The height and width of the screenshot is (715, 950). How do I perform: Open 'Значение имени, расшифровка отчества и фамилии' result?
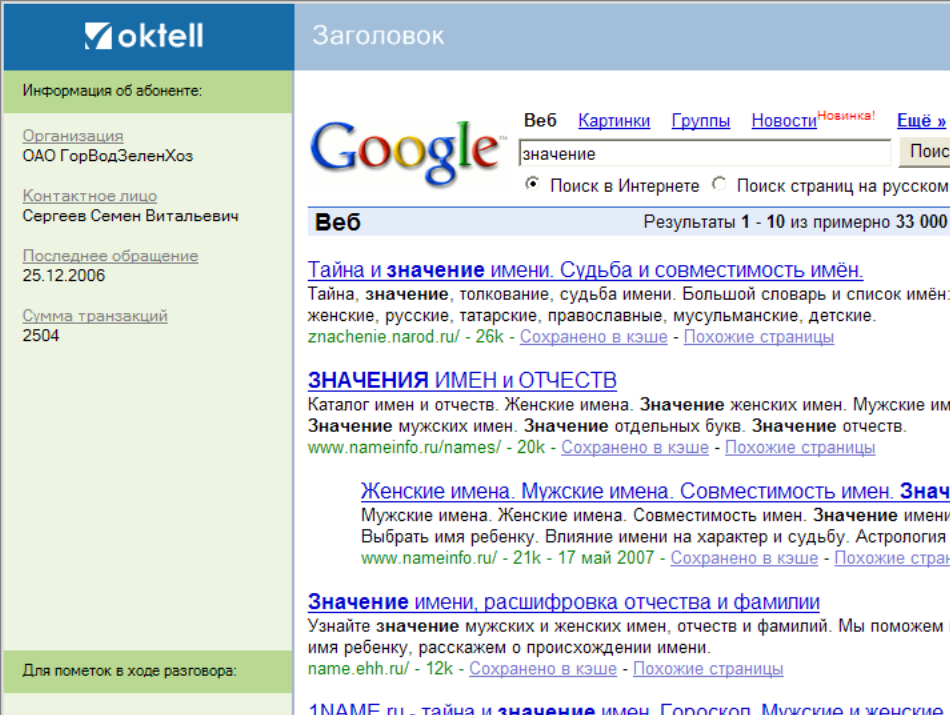pos(563,602)
